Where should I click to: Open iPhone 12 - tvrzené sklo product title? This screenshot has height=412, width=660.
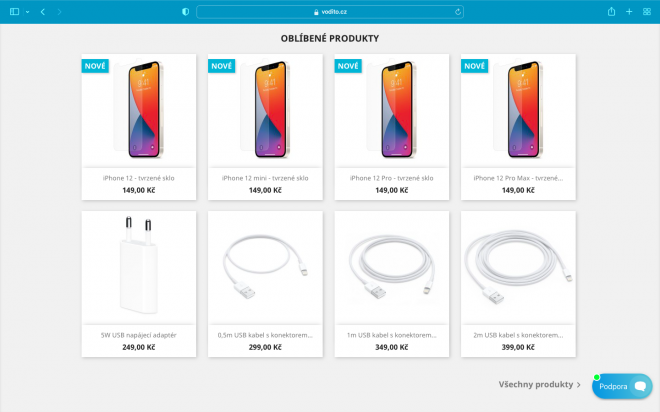[x=138, y=178]
